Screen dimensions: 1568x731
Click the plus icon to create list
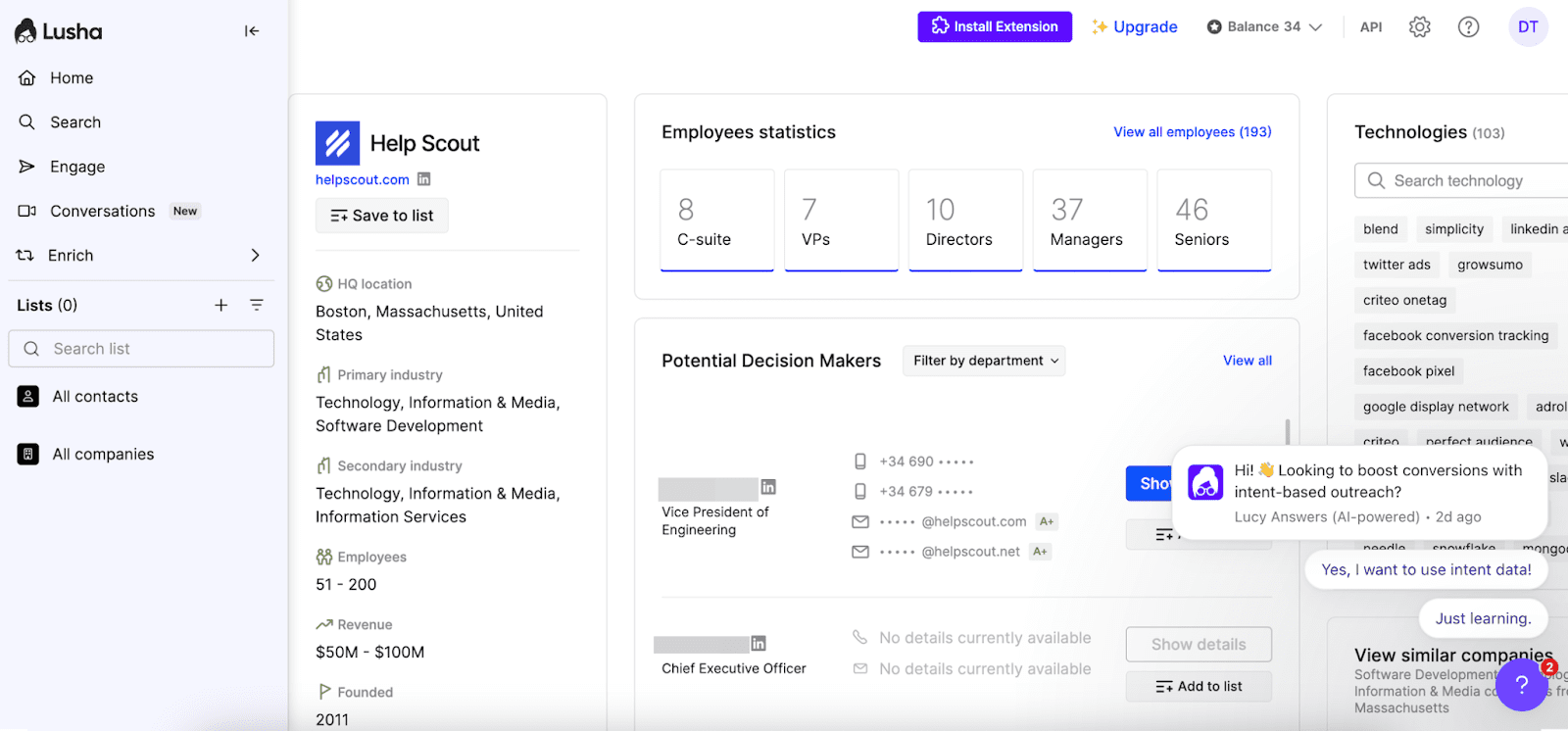pos(221,306)
